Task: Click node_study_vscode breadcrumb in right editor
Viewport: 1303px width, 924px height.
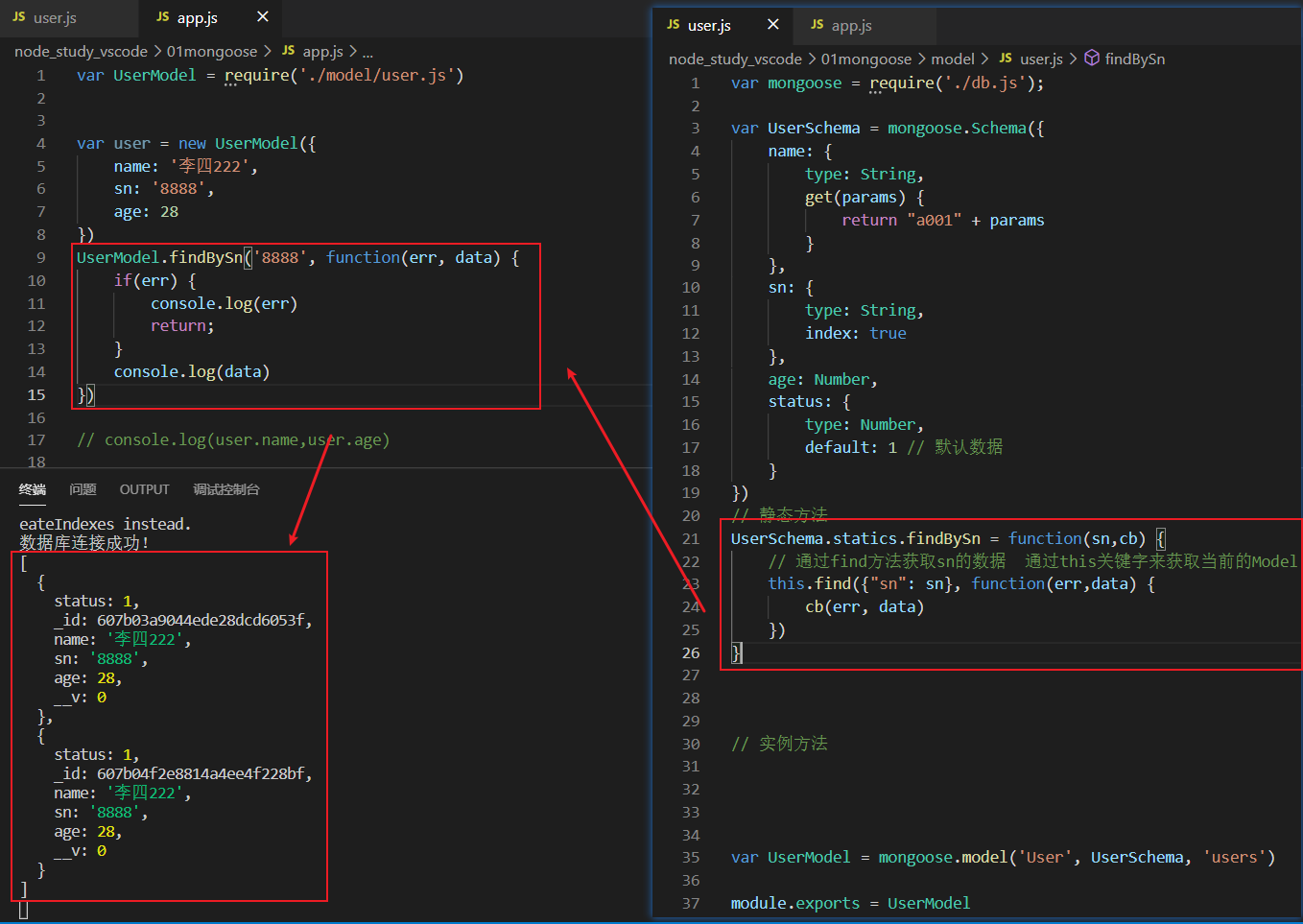Action: tap(735, 59)
